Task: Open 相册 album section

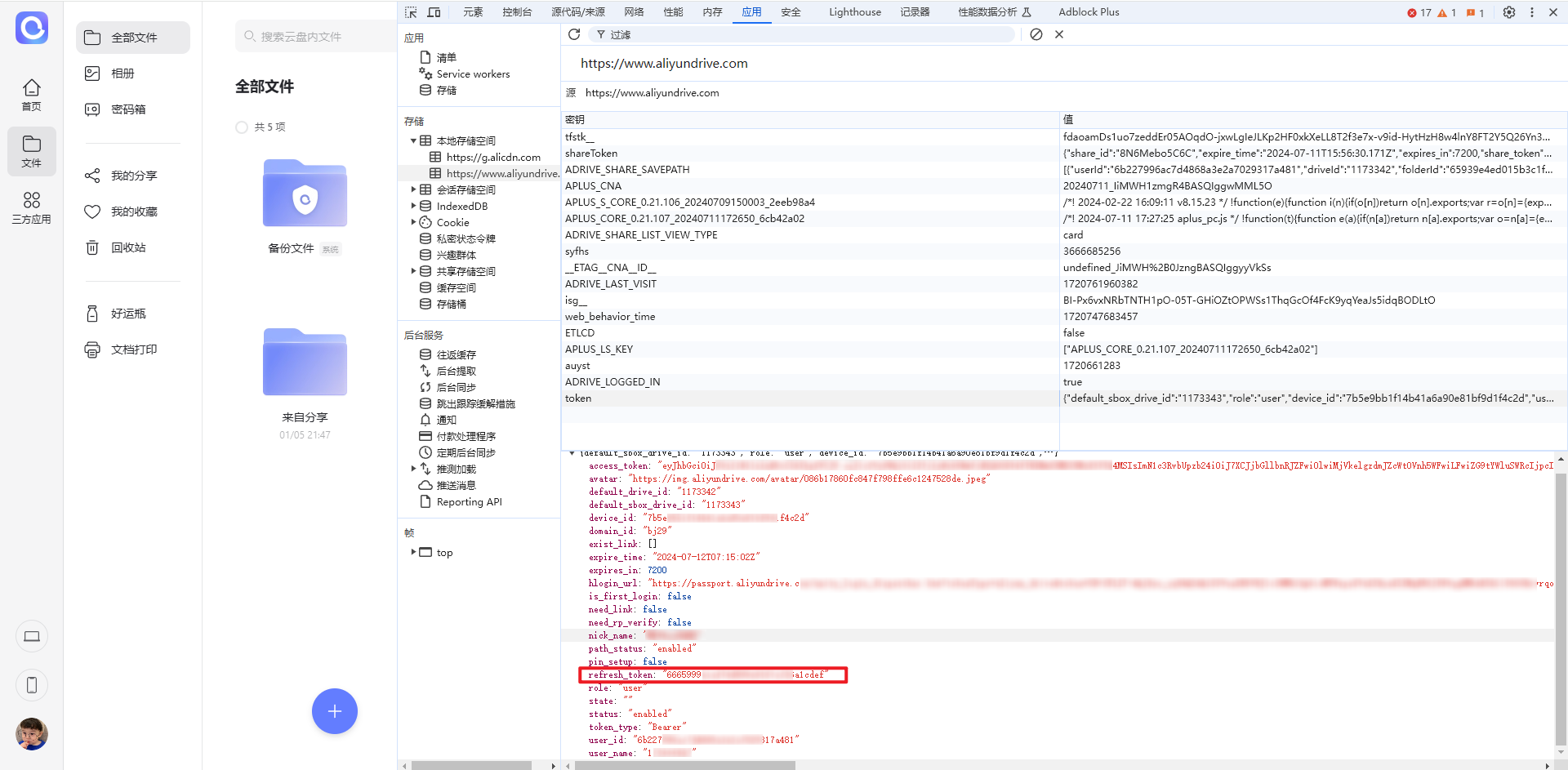Action: 133,73
